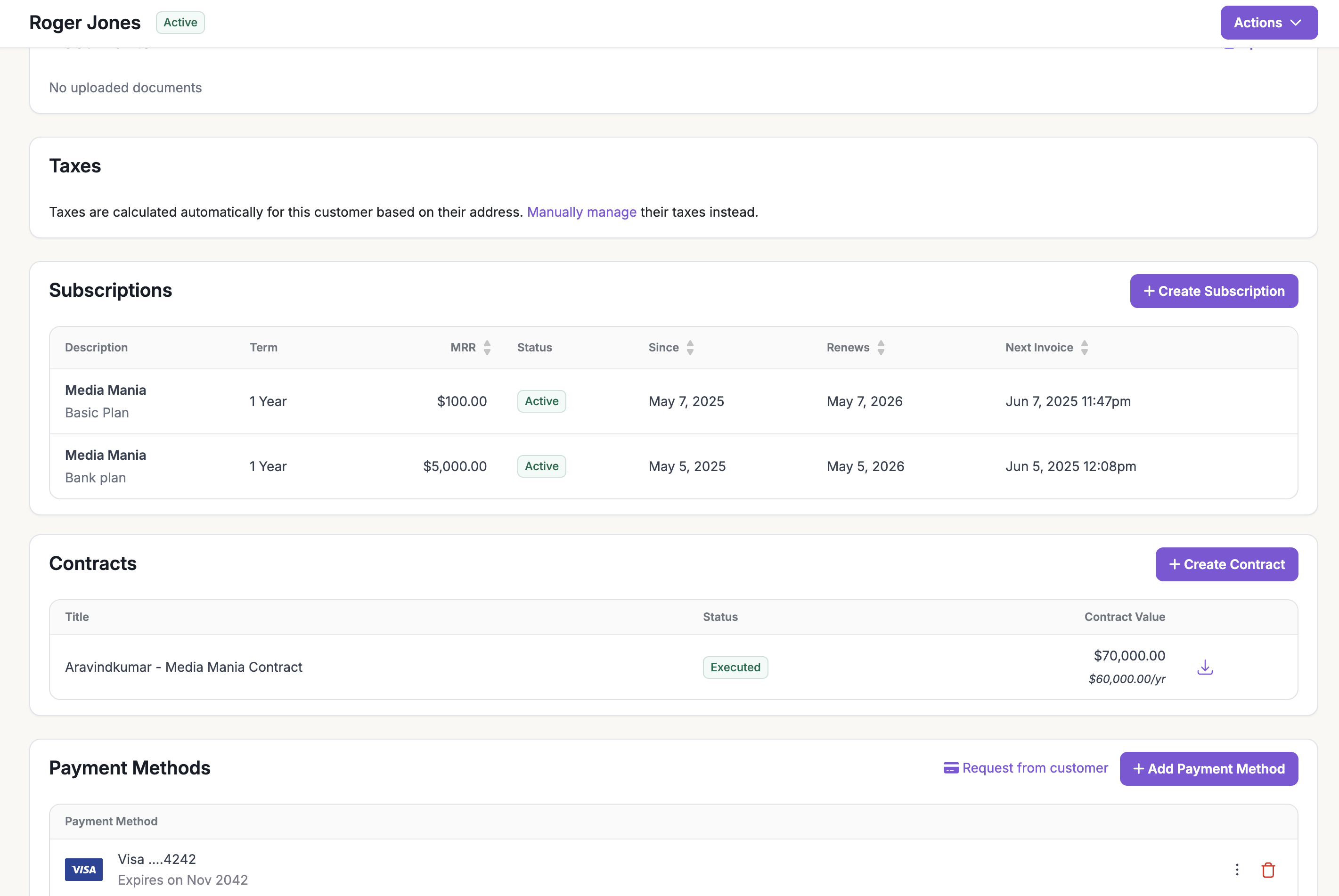Add a payment method
The width and height of the screenshot is (1339, 896).
[x=1208, y=768]
